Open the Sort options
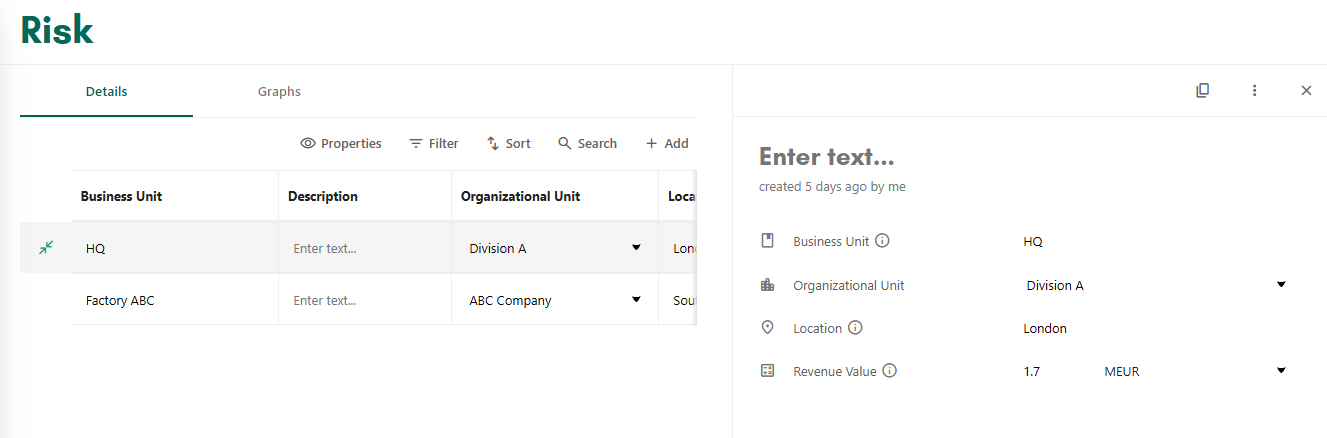This screenshot has height=438, width=1327. click(x=508, y=143)
